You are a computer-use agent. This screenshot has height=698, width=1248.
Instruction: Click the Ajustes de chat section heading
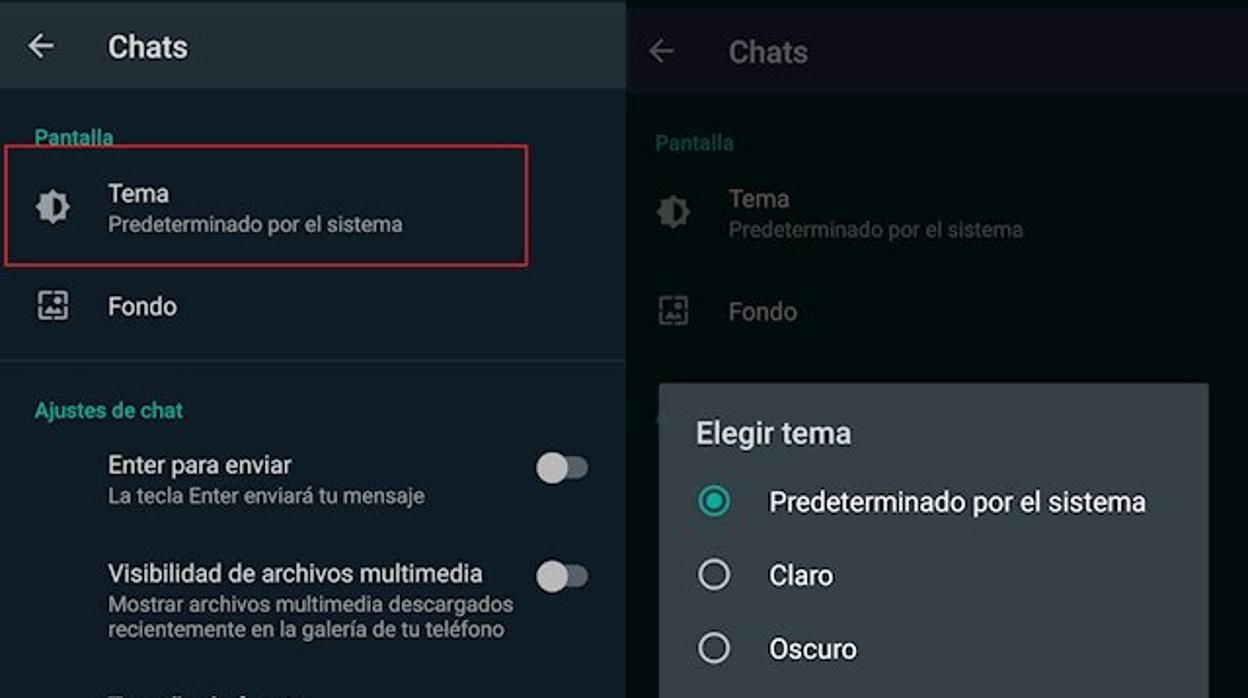click(109, 411)
